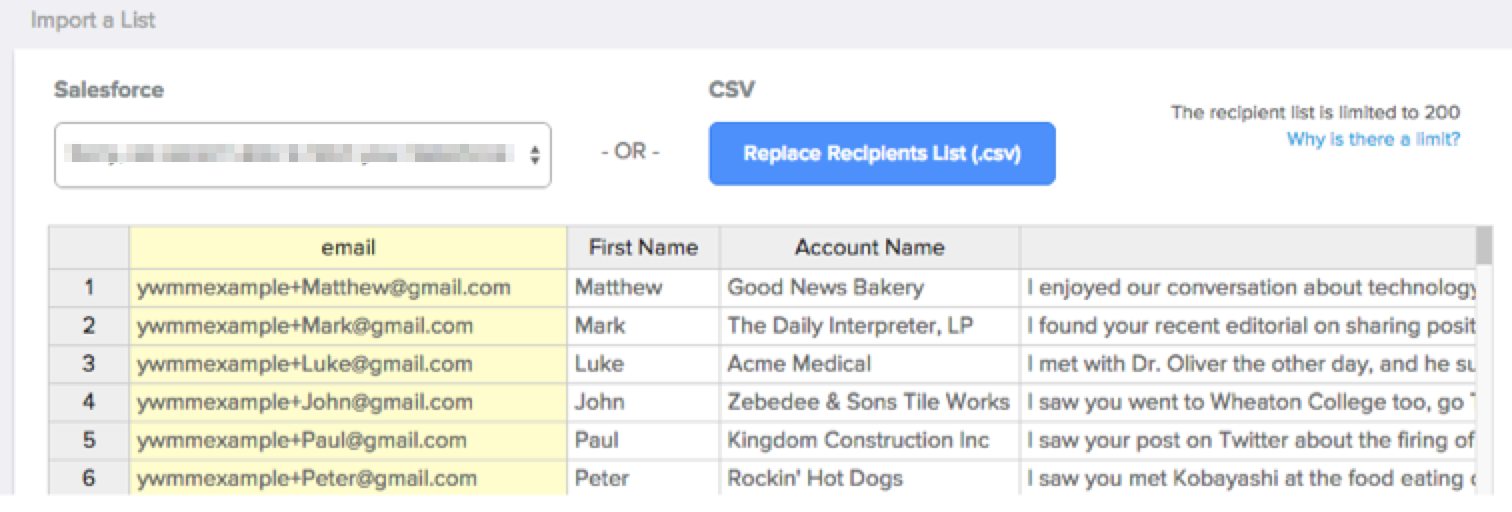Image resolution: width=1512 pixels, height=512 pixels.
Task: Select the first name cell 'John'
Action: point(643,402)
